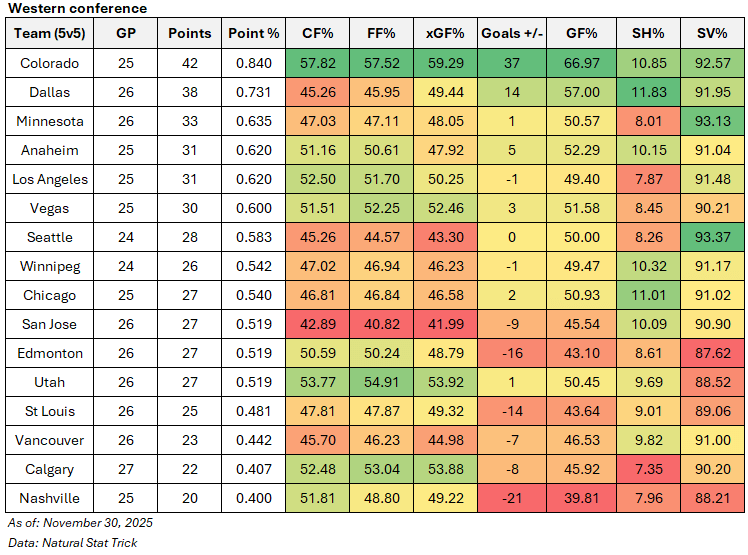Click San Jose's FF% cell showing 40.82

tap(381, 324)
